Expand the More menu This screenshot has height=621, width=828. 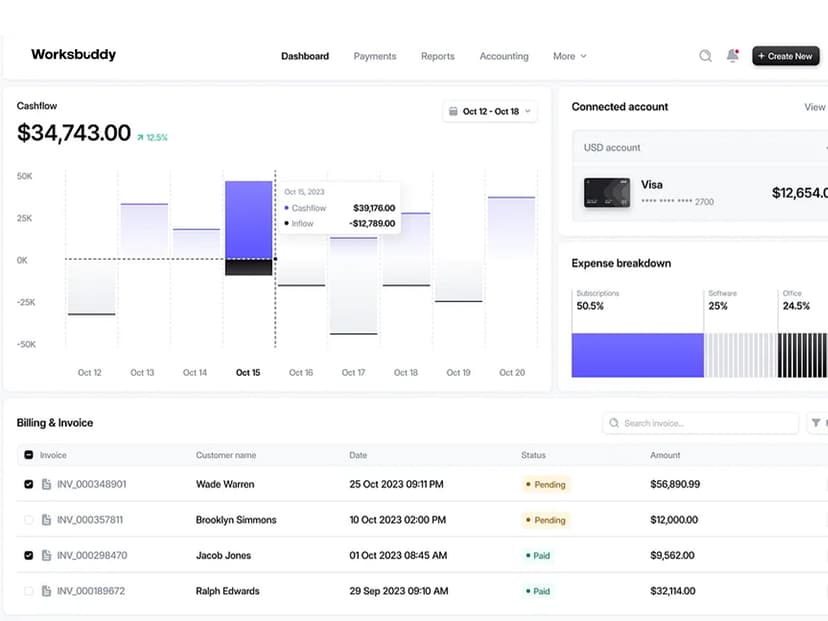click(x=569, y=56)
